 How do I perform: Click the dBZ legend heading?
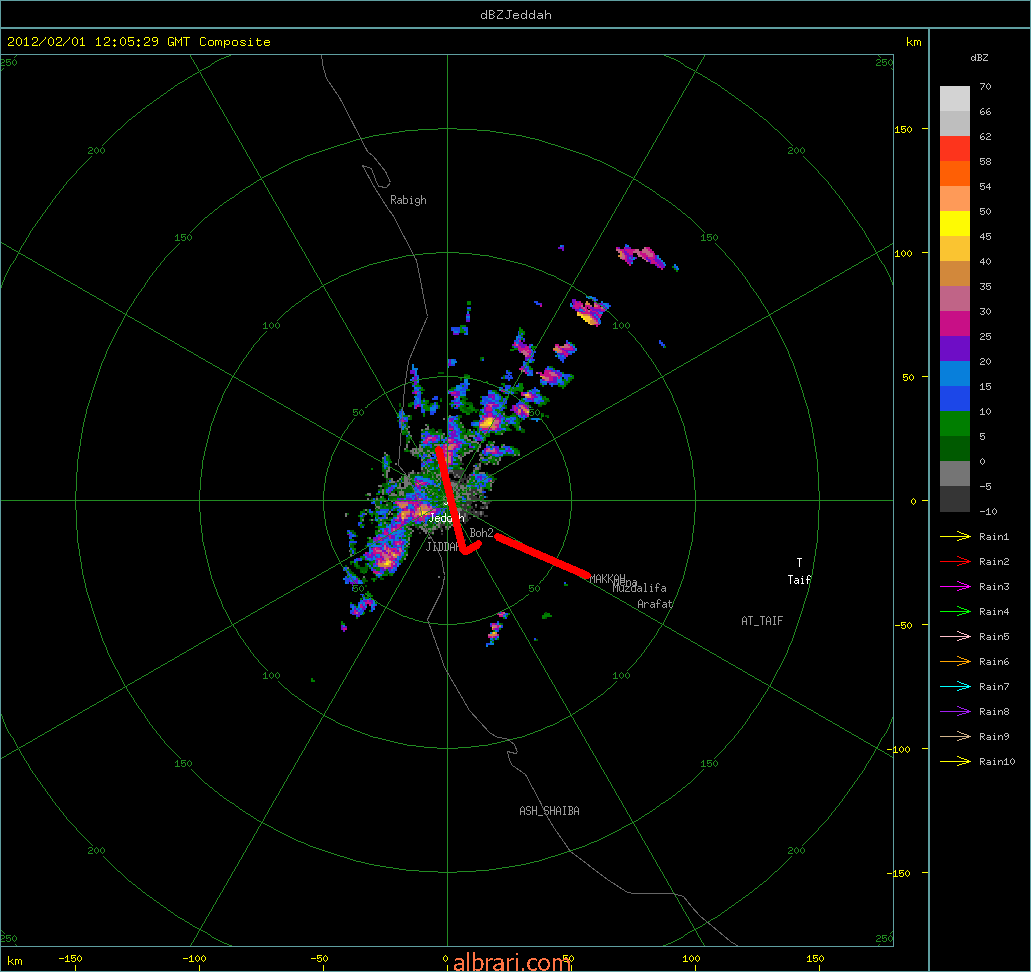[979, 58]
